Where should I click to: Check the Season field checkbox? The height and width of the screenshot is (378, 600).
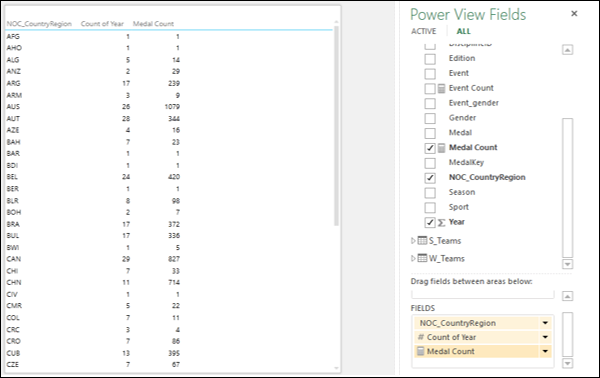coord(430,193)
